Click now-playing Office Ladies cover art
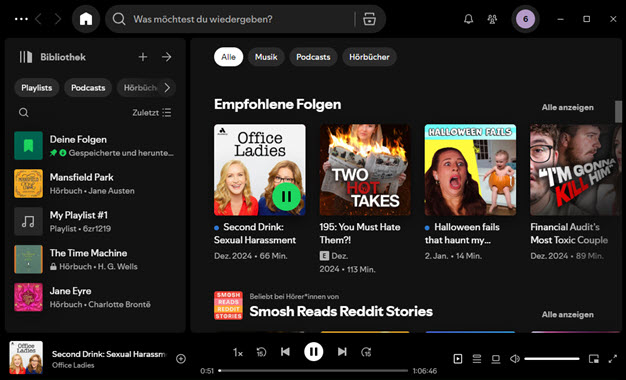The height and width of the screenshot is (380, 626). coord(26,358)
